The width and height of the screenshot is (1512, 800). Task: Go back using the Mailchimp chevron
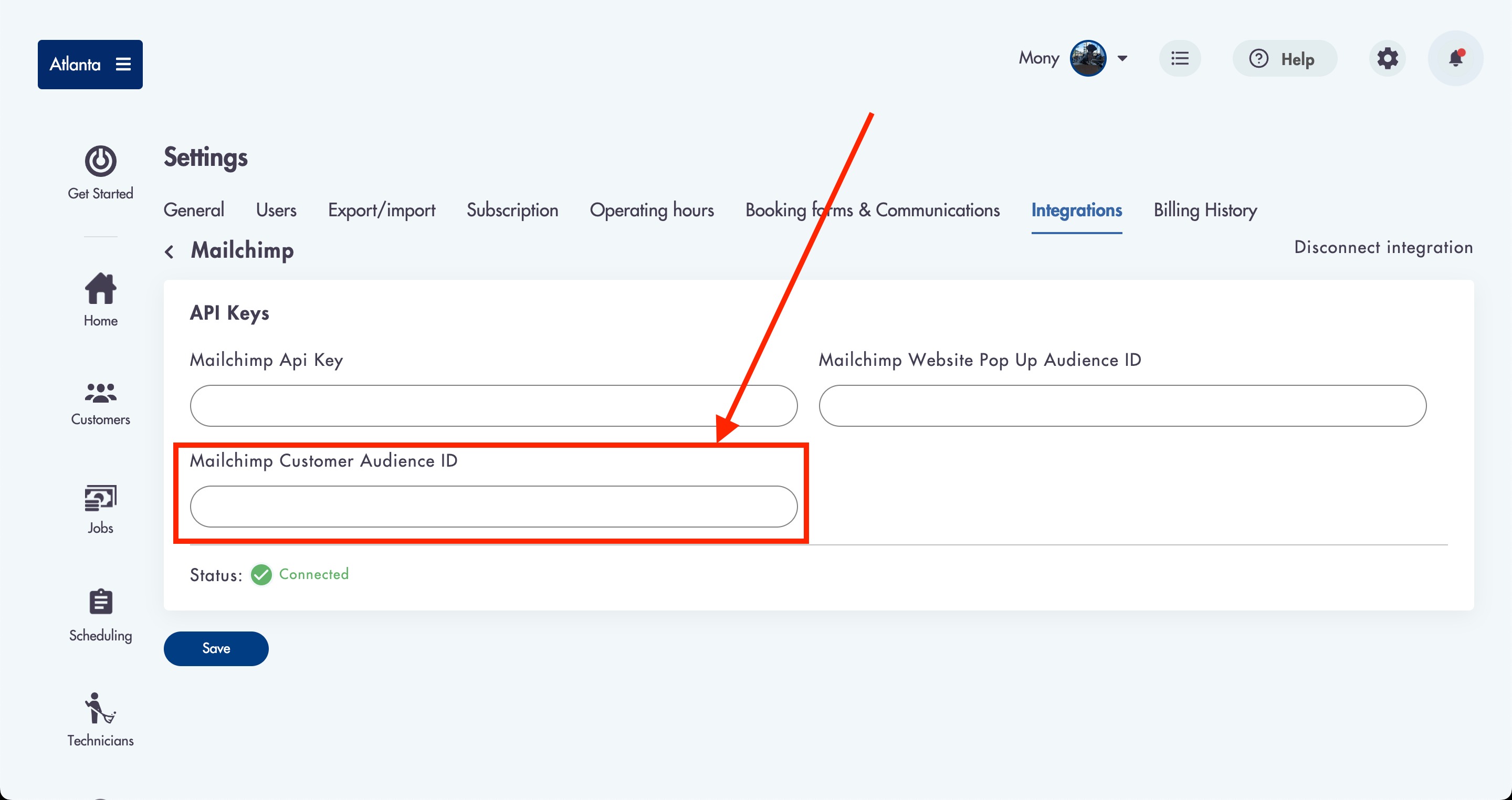pyautogui.click(x=169, y=252)
